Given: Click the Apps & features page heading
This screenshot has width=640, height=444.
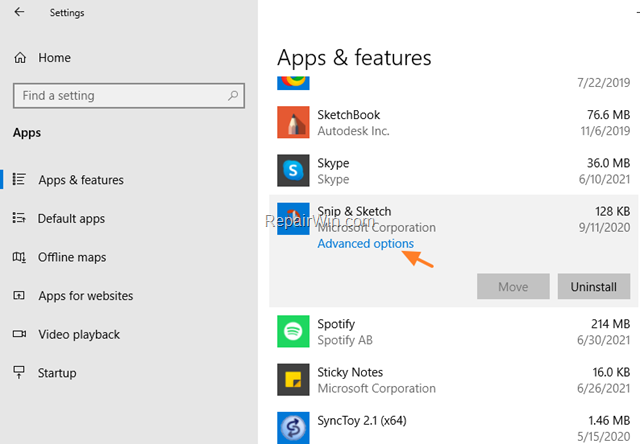Looking at the screenshot, I should [354, 58].
